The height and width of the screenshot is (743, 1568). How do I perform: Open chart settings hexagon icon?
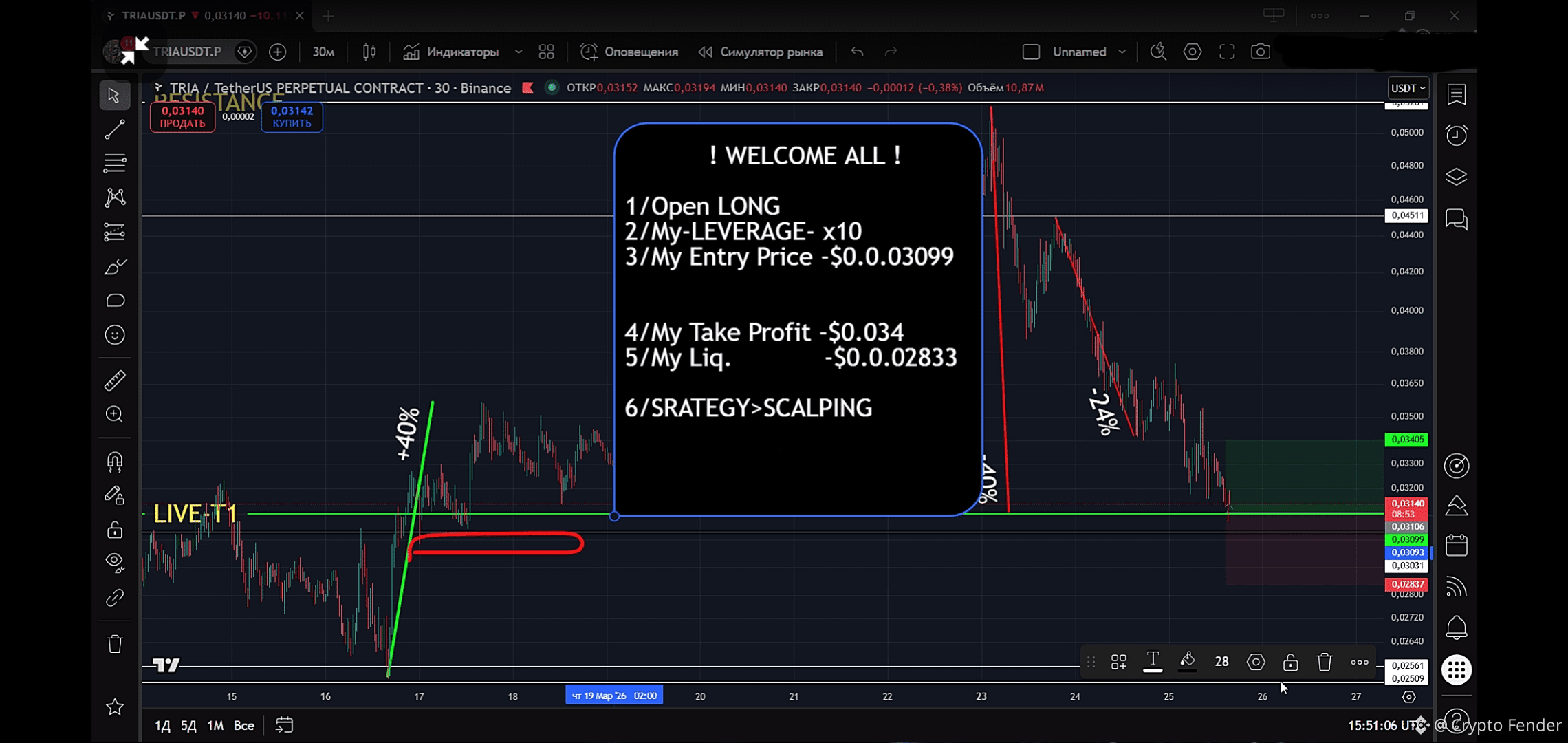pos(1193,52)
